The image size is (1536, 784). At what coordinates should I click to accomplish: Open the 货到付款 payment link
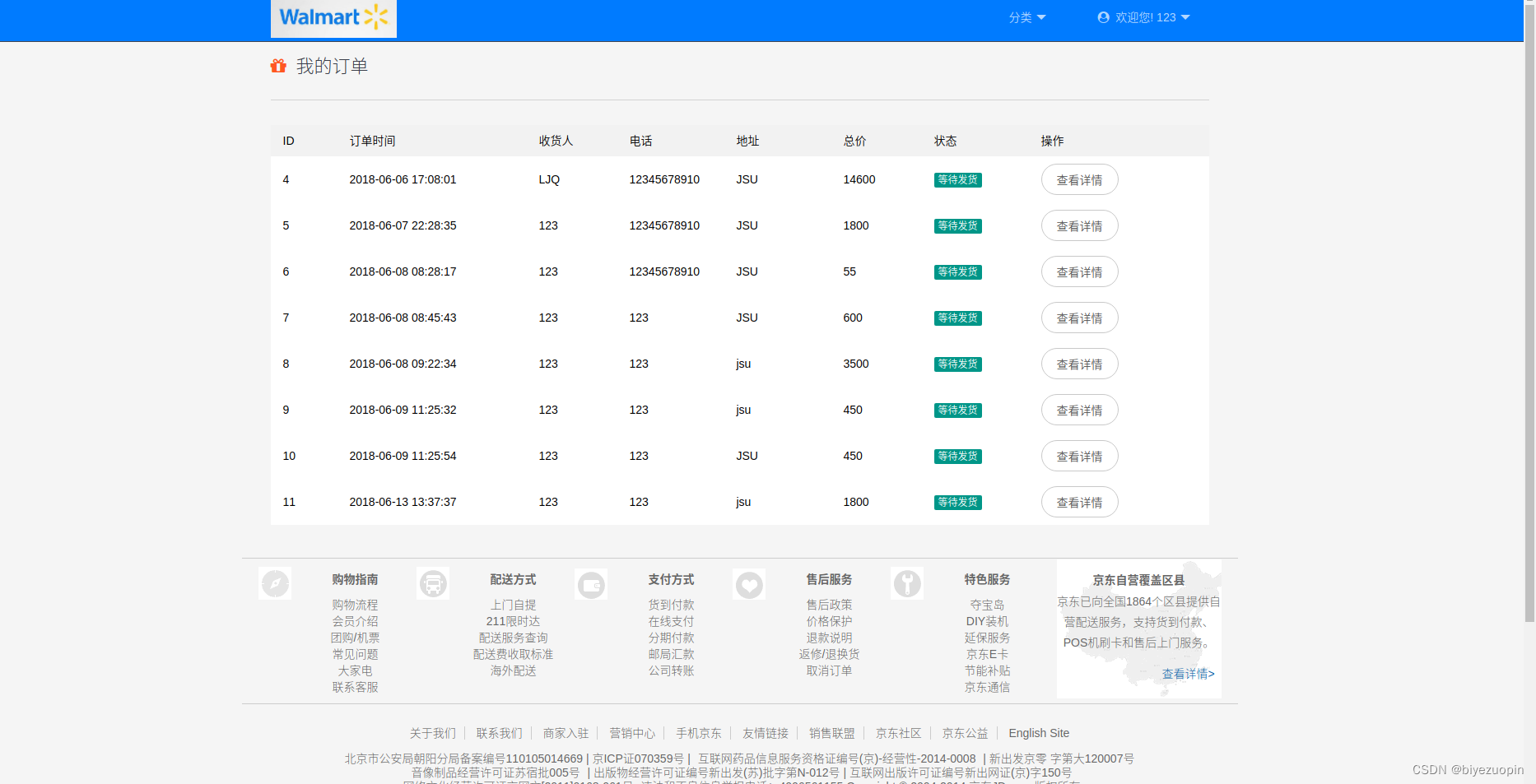tap(671, 605)
